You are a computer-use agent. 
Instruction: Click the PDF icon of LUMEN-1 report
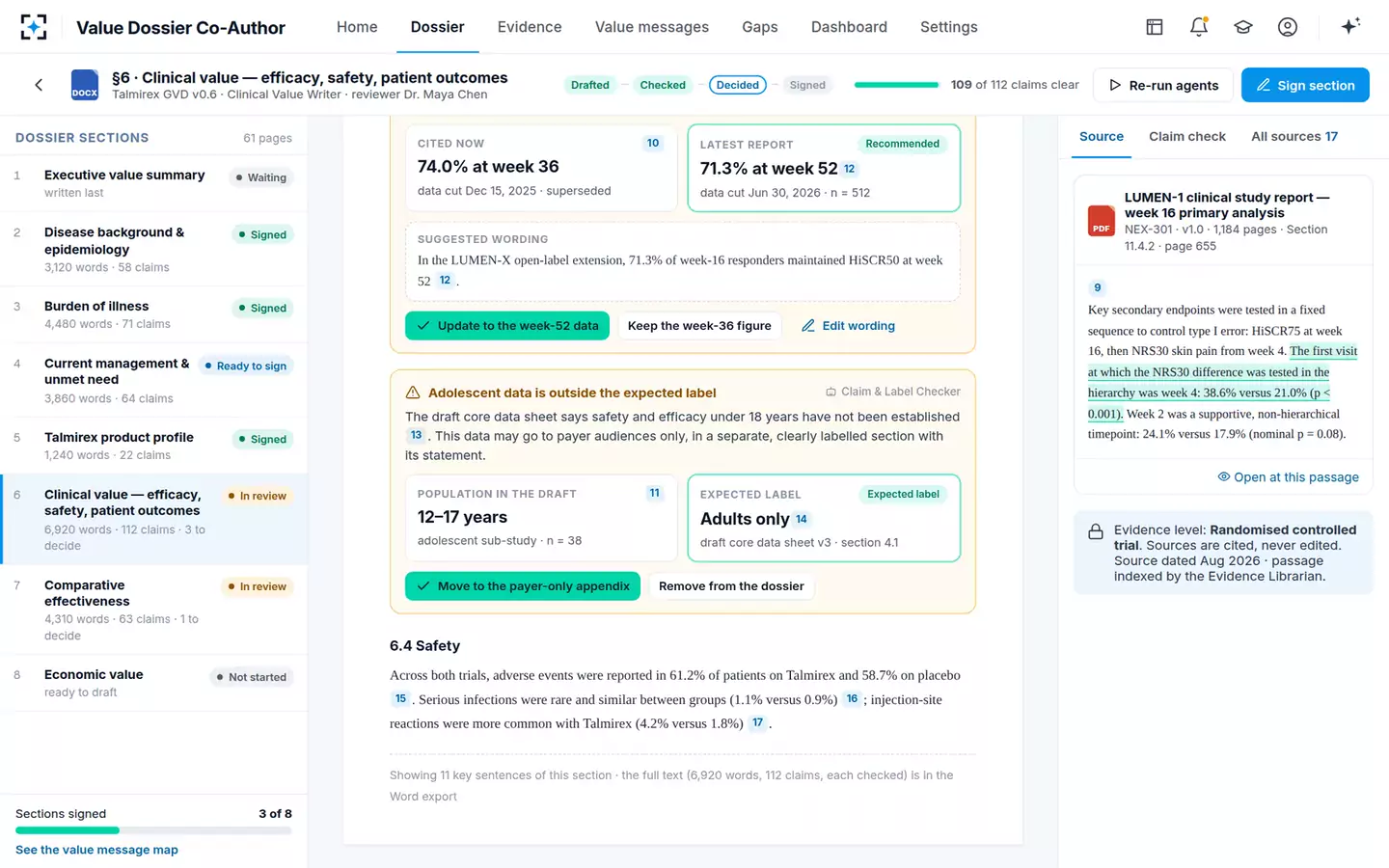coord(1102,221)
